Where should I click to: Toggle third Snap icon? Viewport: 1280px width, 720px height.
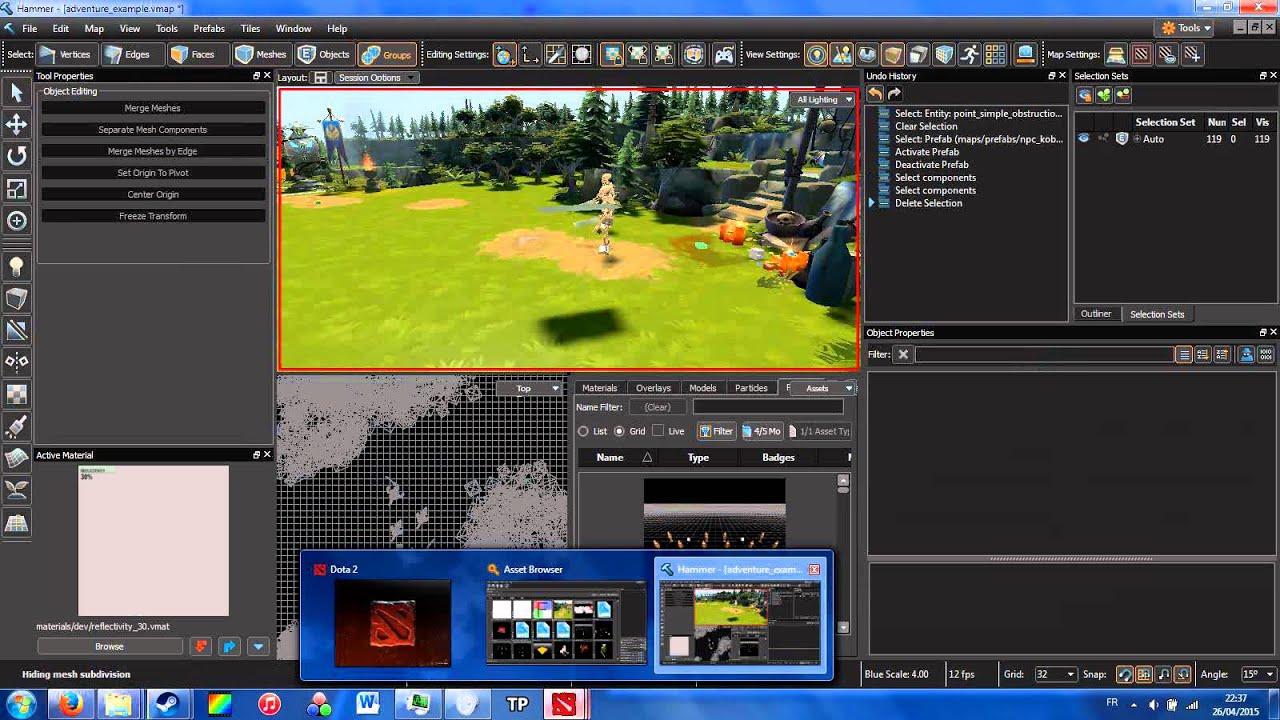[1164, 674]
